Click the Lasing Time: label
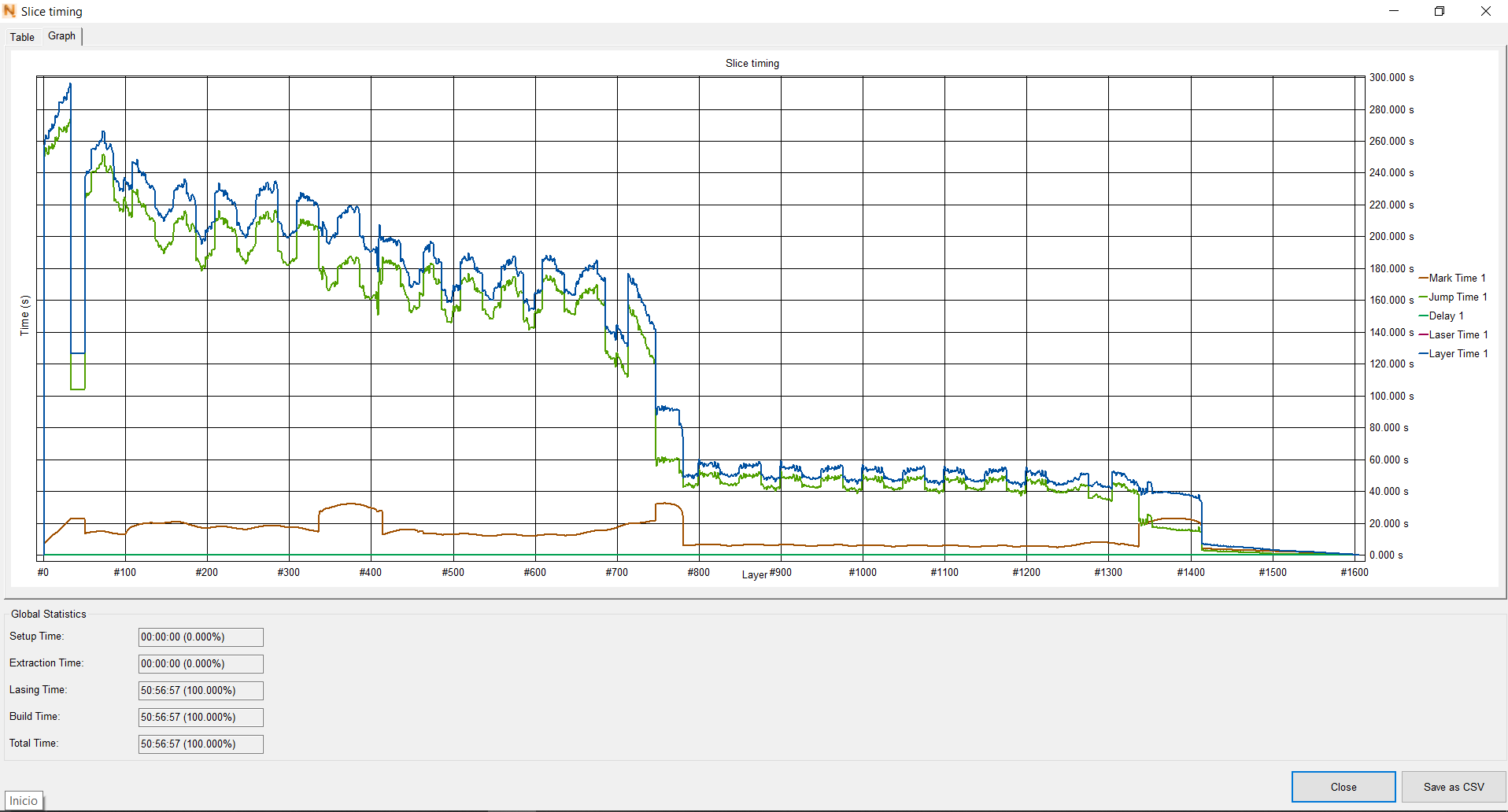Screen dimensions: 1508x812 pyautogui.click(x=39, y=689)
